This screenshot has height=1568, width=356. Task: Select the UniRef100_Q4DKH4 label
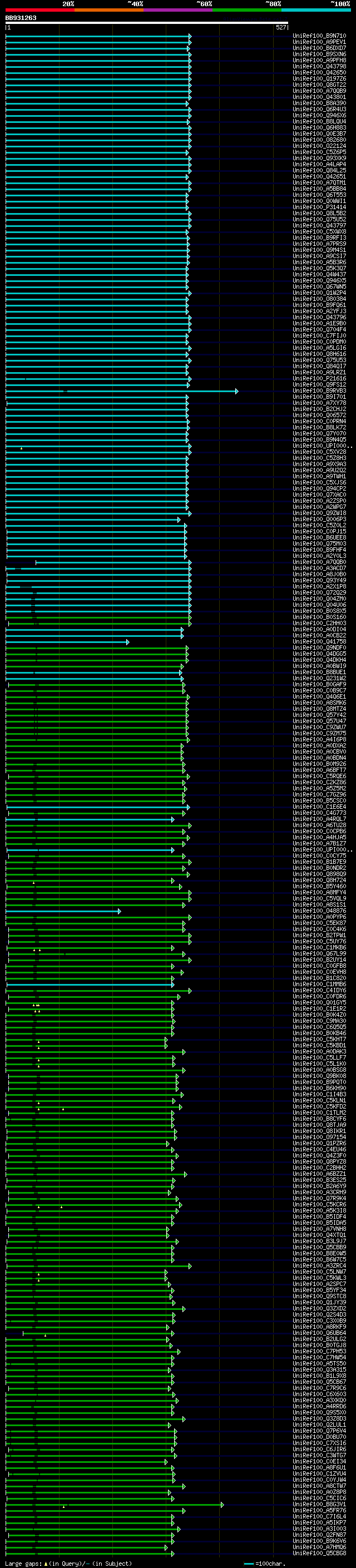(319, 660)
